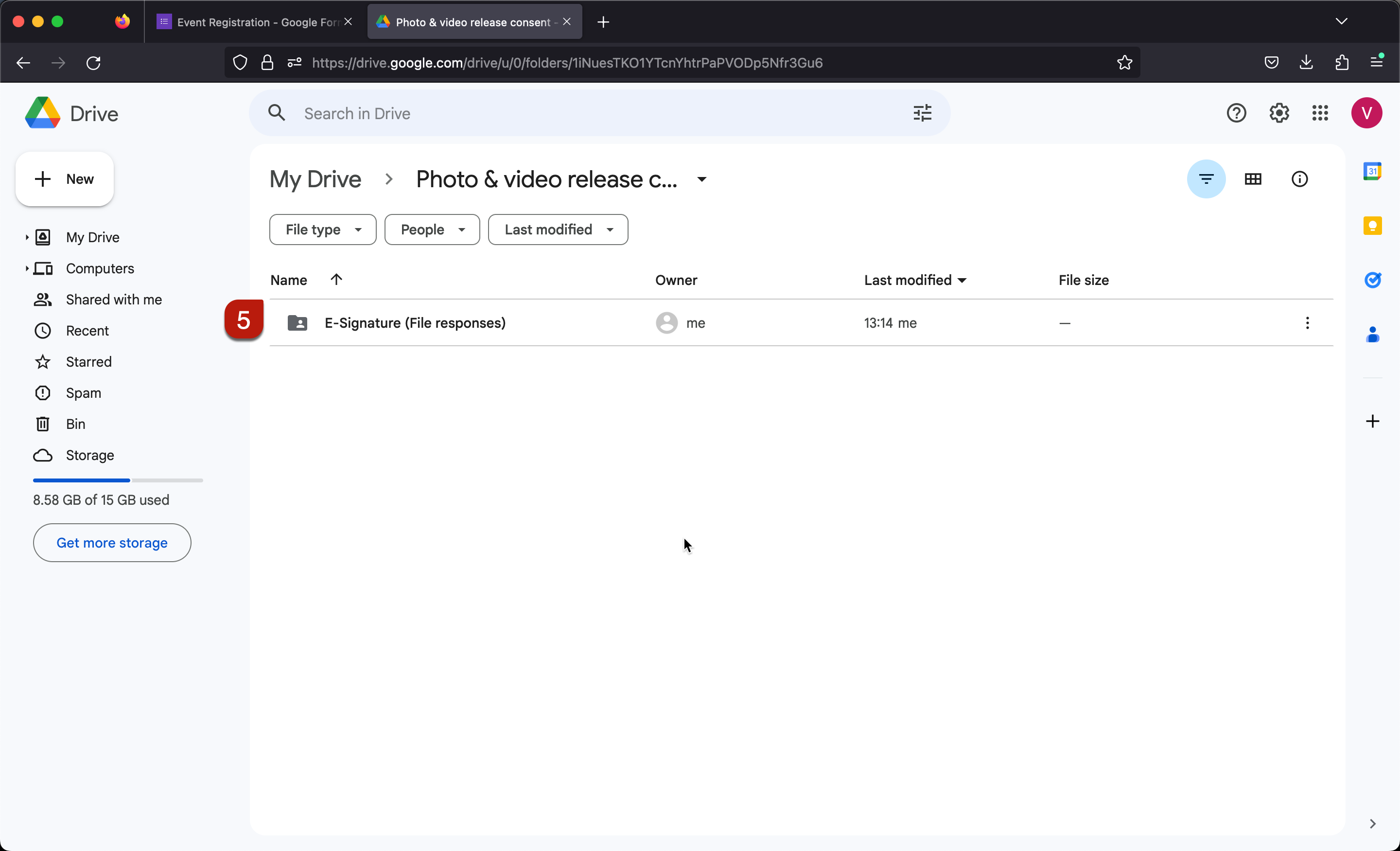The image size is (1400, 851).
Task: Switch to grid view layout
Action: click(1253, 178)
